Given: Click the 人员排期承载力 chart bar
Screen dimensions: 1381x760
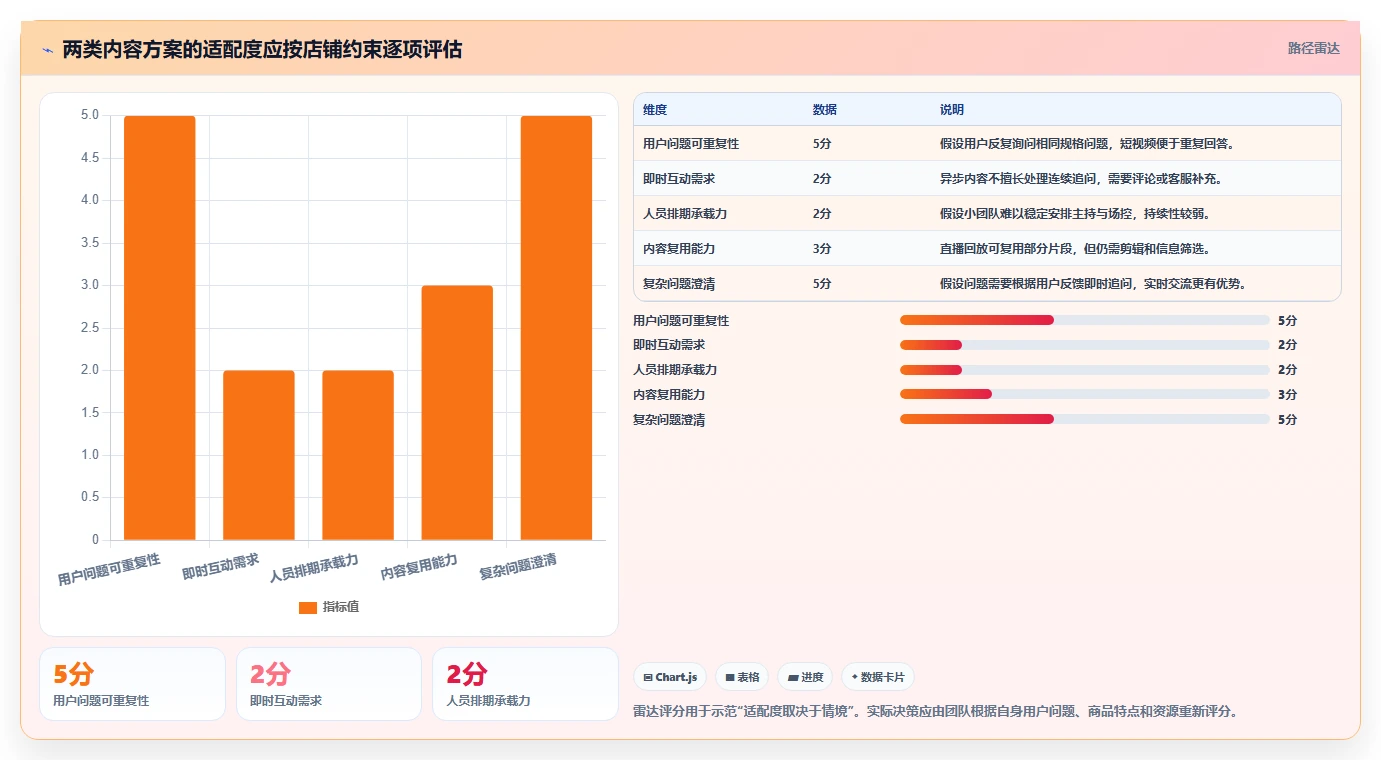Looking at the screenshot, I should coord(358,455).
